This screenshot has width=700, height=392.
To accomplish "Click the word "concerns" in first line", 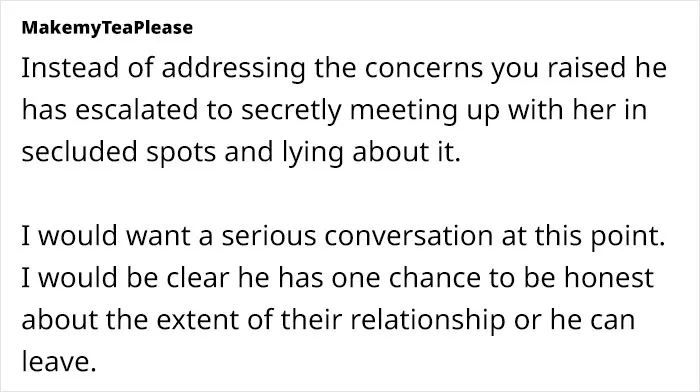I will [424, 68].
